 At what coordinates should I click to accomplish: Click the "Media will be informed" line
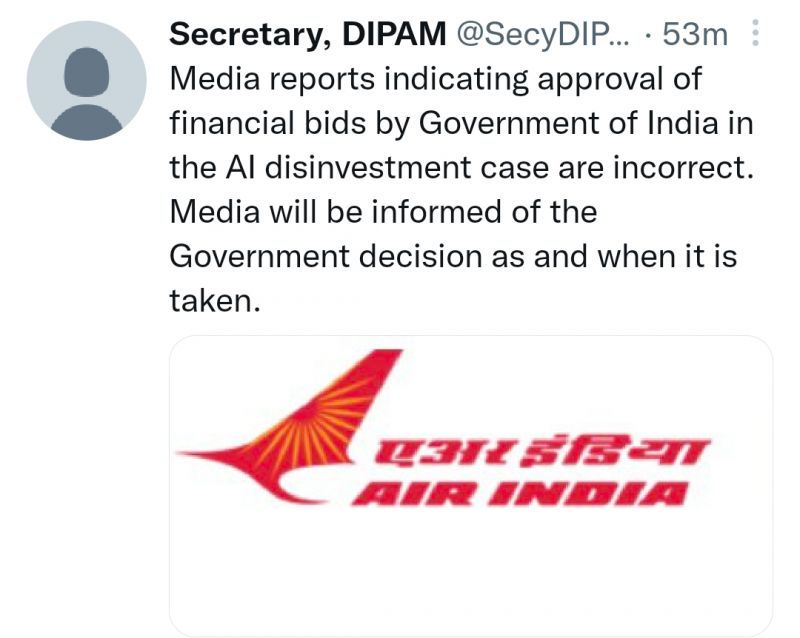click(x=383, y=211)
